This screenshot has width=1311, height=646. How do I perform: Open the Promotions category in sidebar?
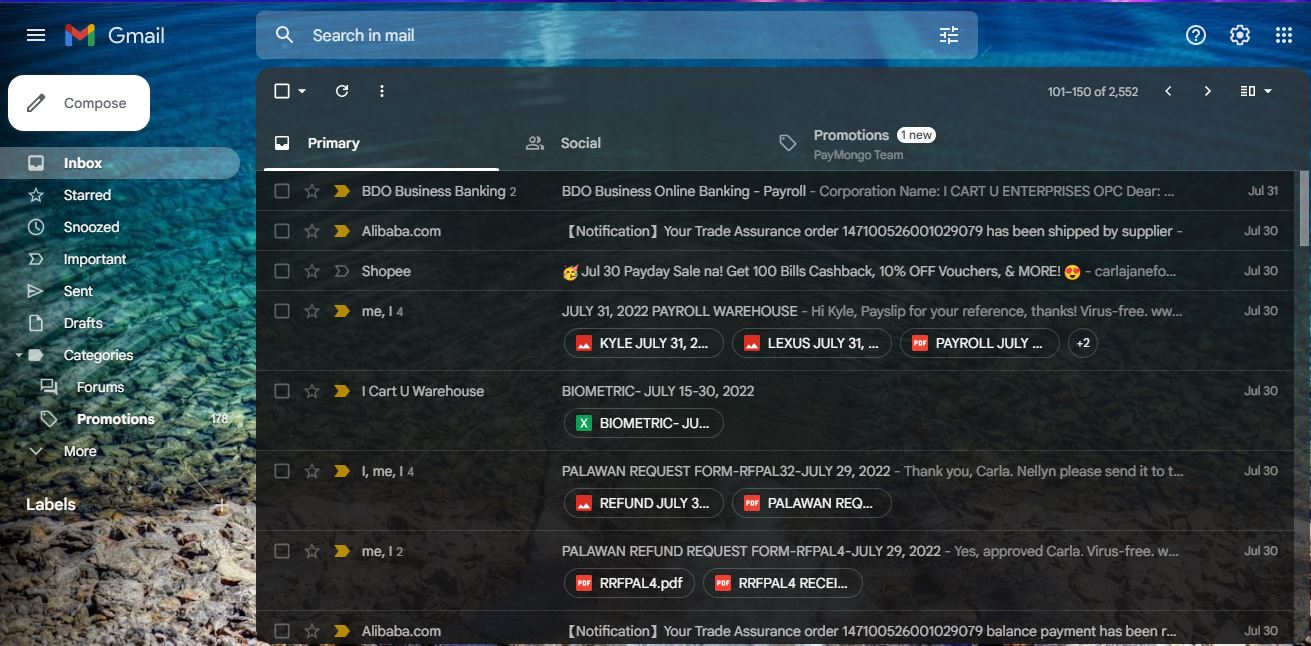(x=120, y=419)
